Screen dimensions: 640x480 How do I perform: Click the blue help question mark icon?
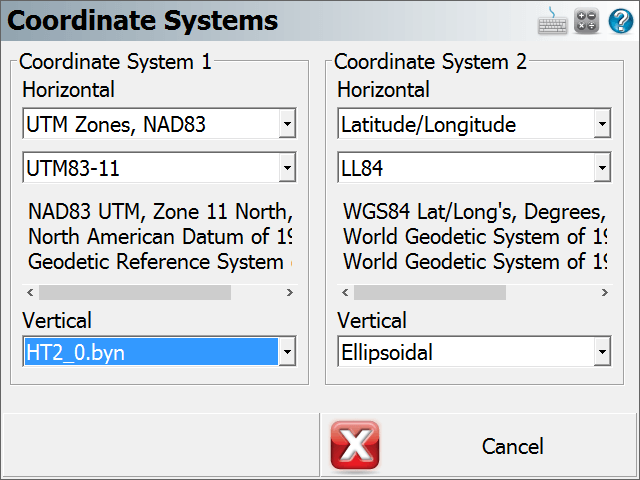[621, 21]
